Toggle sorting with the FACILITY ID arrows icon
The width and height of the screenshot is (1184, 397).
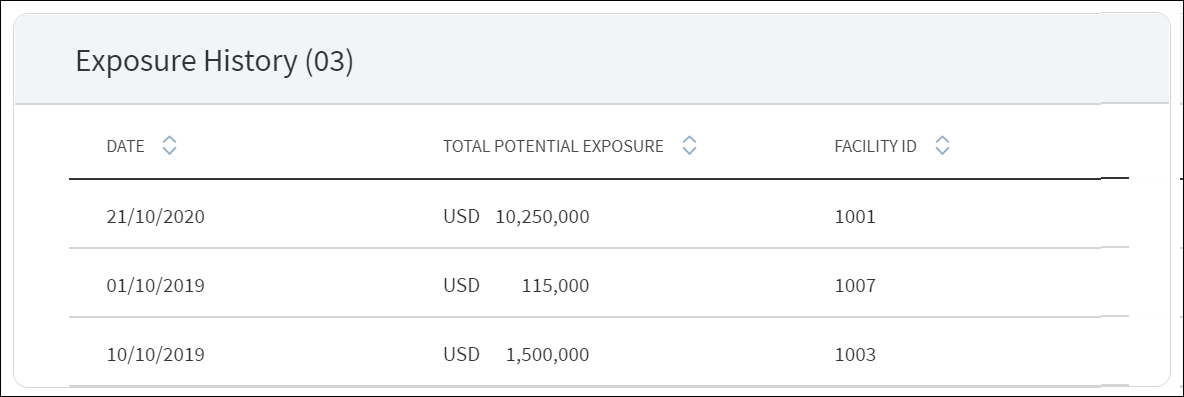(x=942, y=146)
